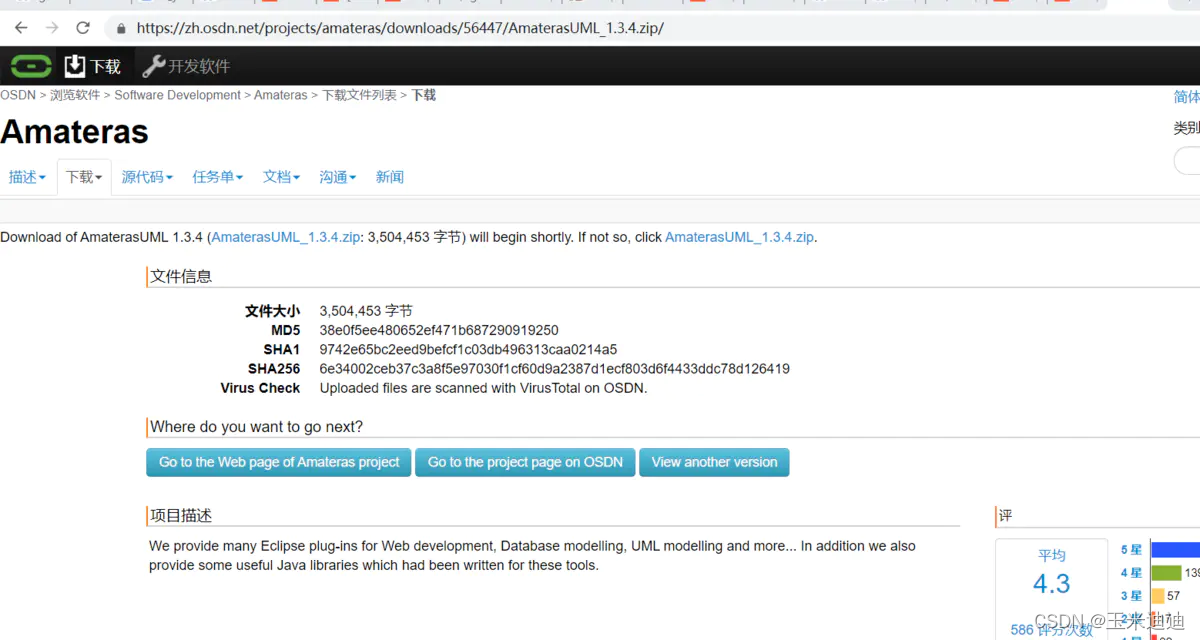Click the SHA1 hash value
1200x640 pixels.
point(468,350)
